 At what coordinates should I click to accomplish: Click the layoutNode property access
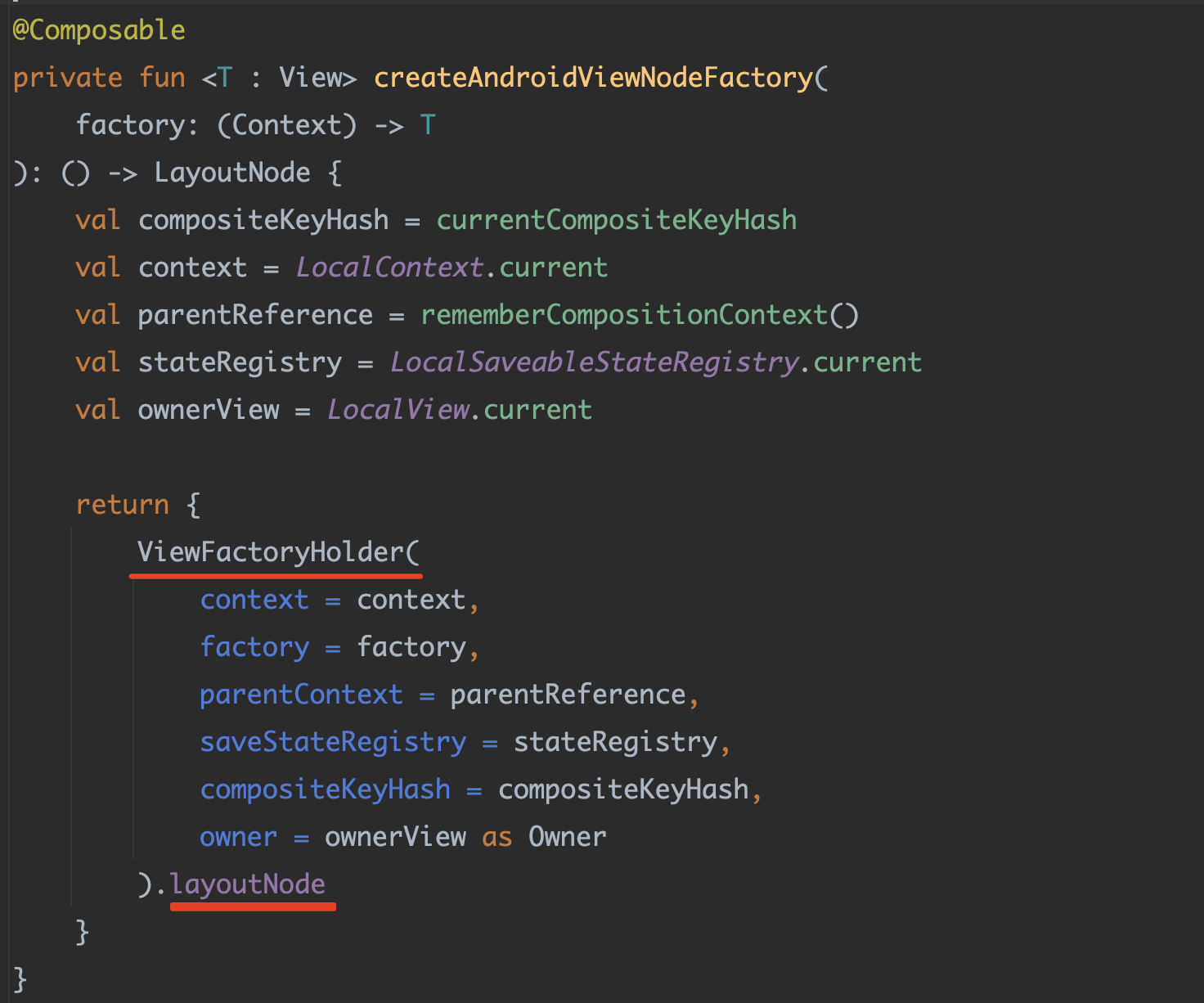click(x=248, y=884)
